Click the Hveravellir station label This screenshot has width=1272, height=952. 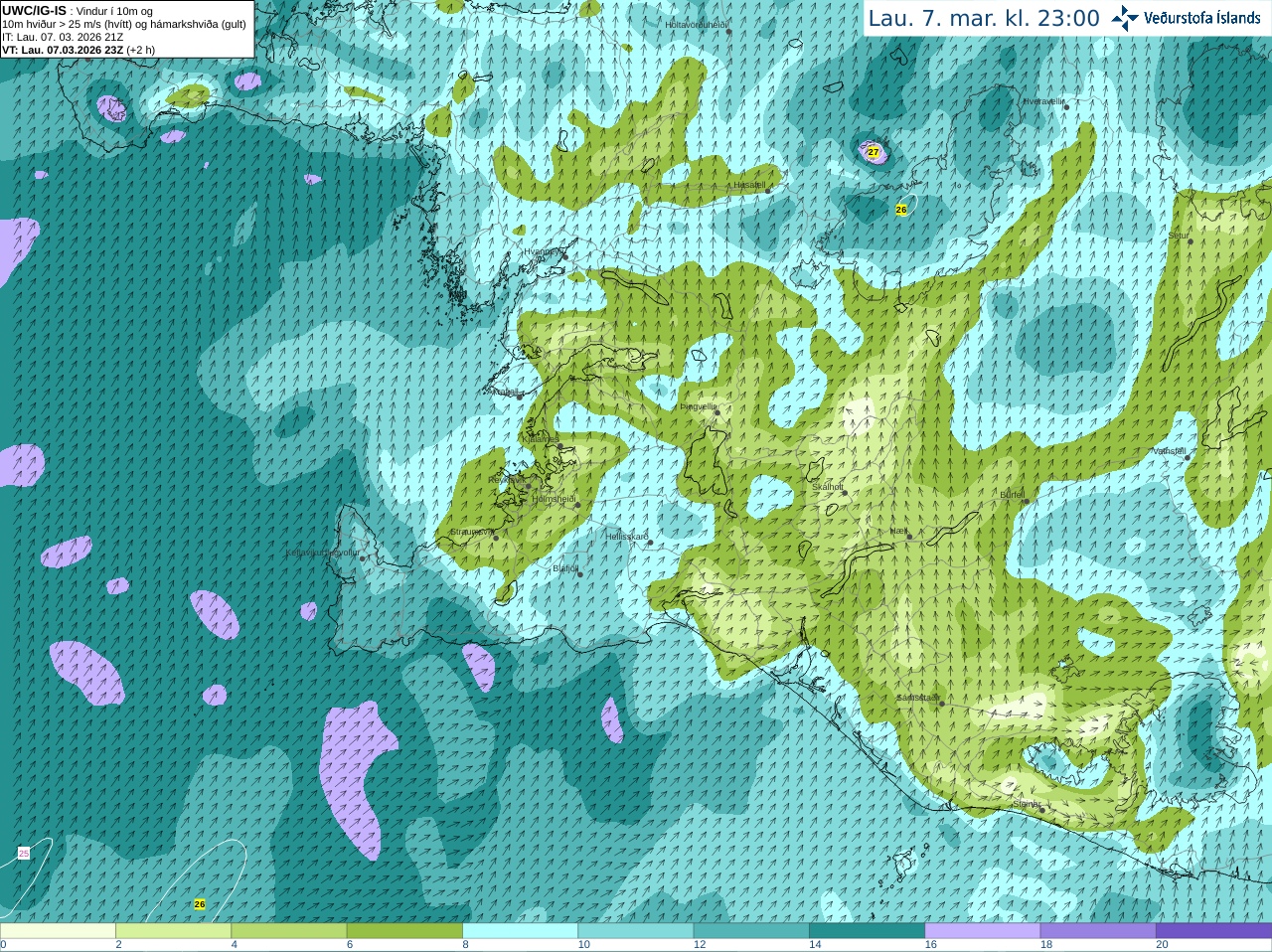click(x=1043, y=101)
